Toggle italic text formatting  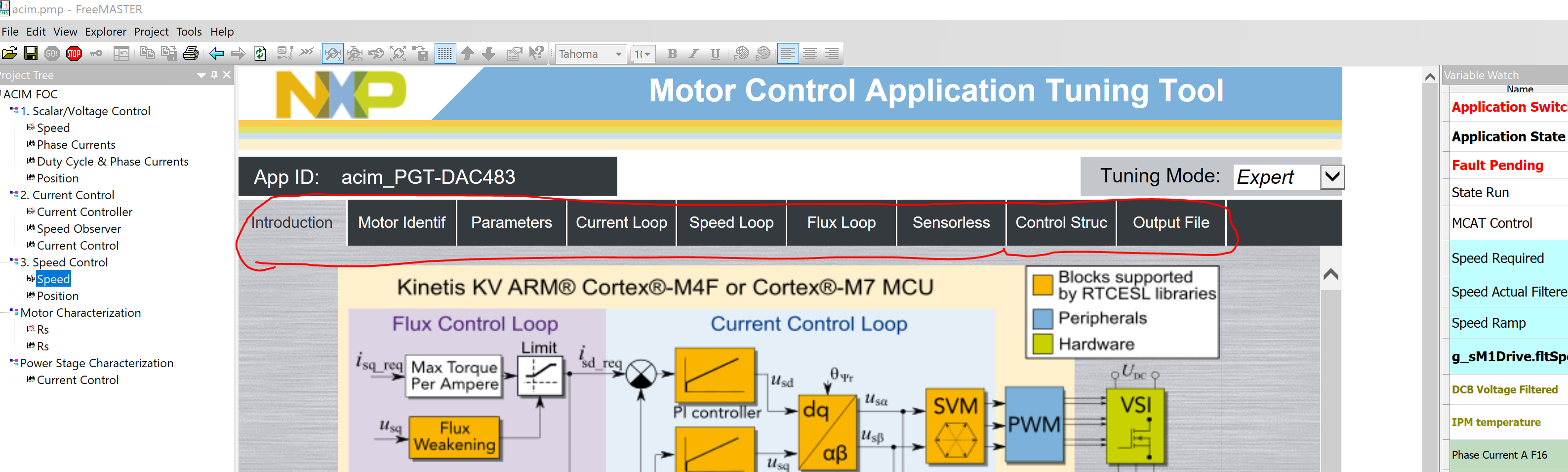693,53
